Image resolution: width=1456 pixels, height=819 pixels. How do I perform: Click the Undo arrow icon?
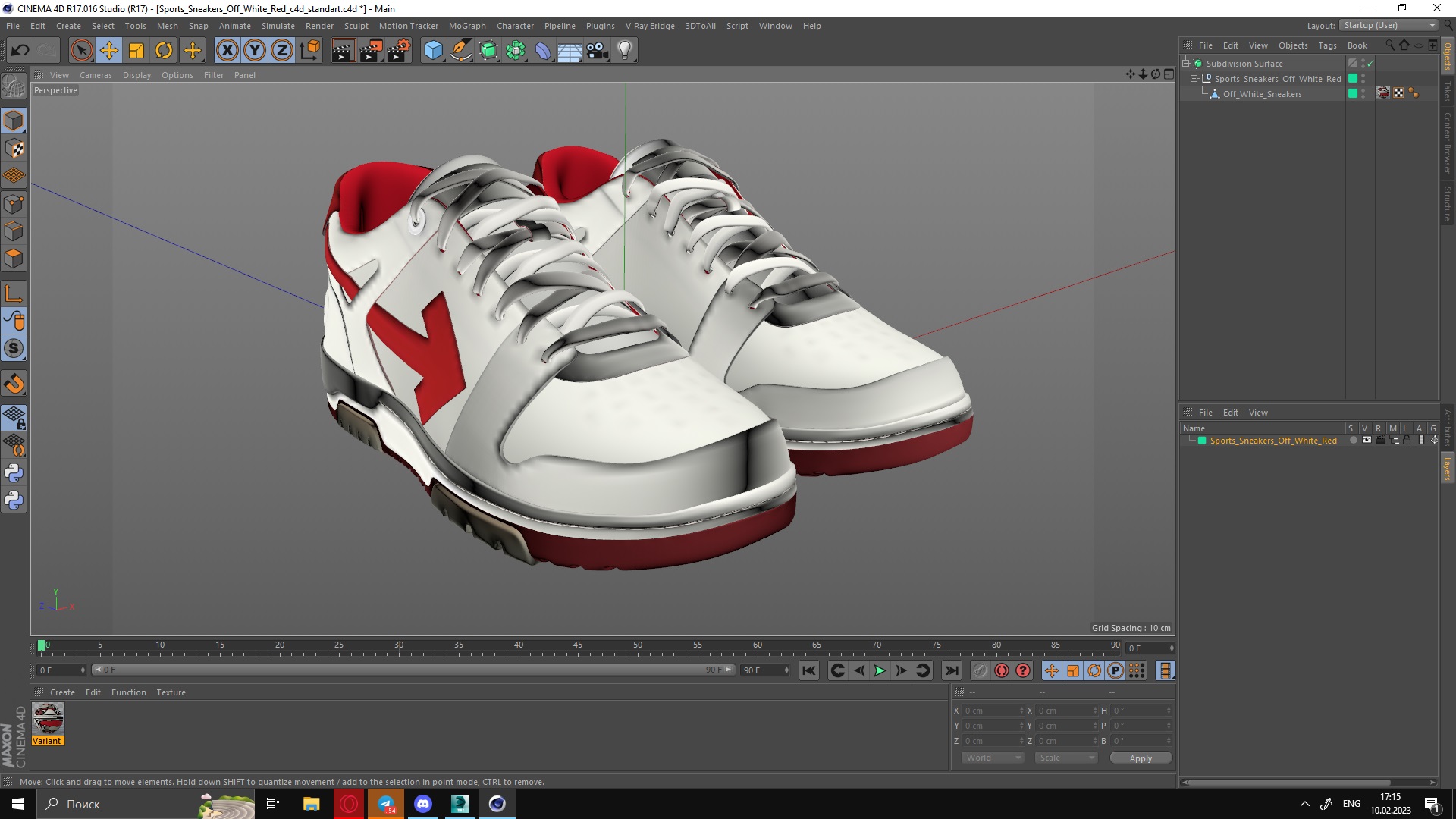coord(20,51)
